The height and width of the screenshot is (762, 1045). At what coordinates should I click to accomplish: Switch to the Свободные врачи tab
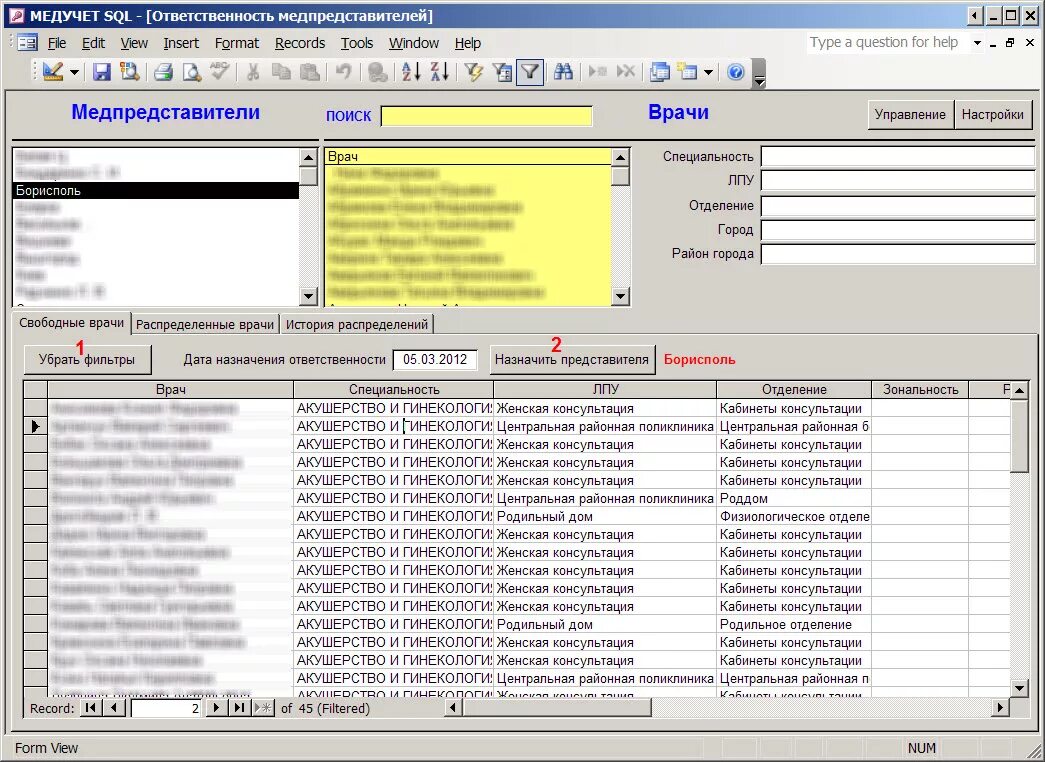coord(71,323)
